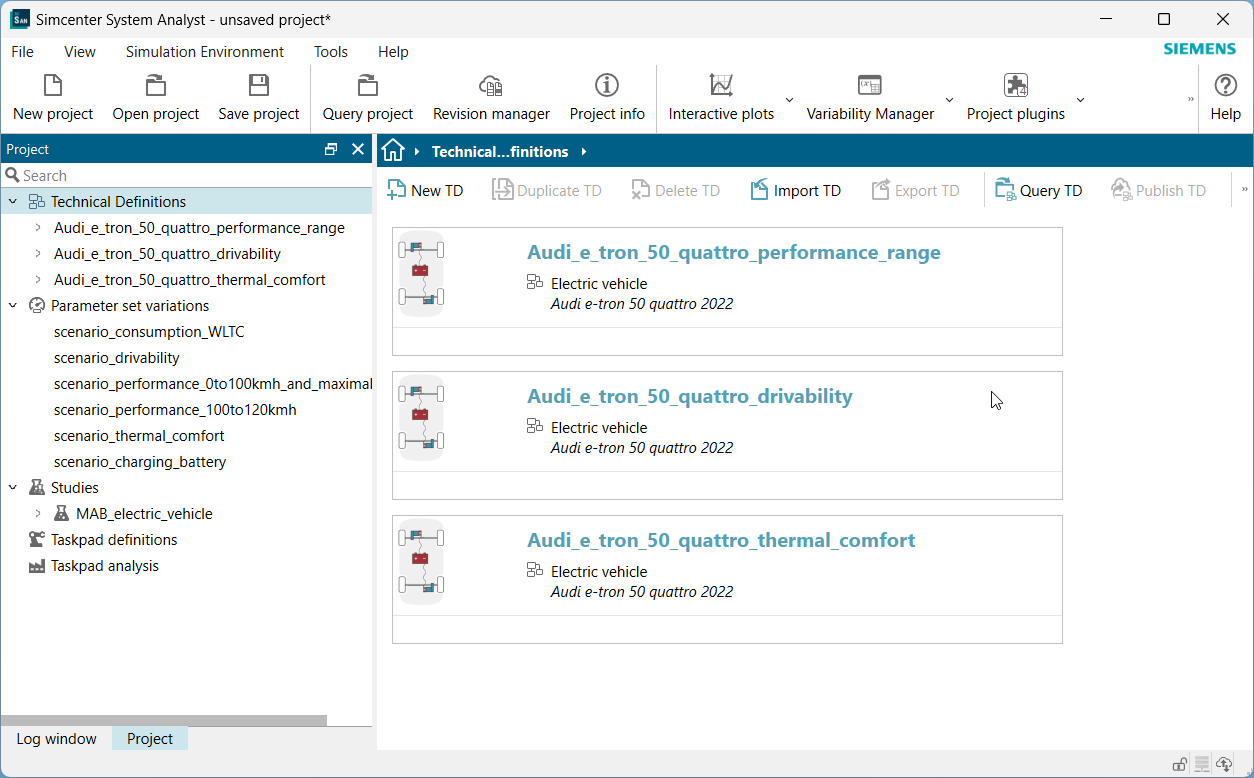
Task: Click the Project search field
Action: click(x=190, y=175)
